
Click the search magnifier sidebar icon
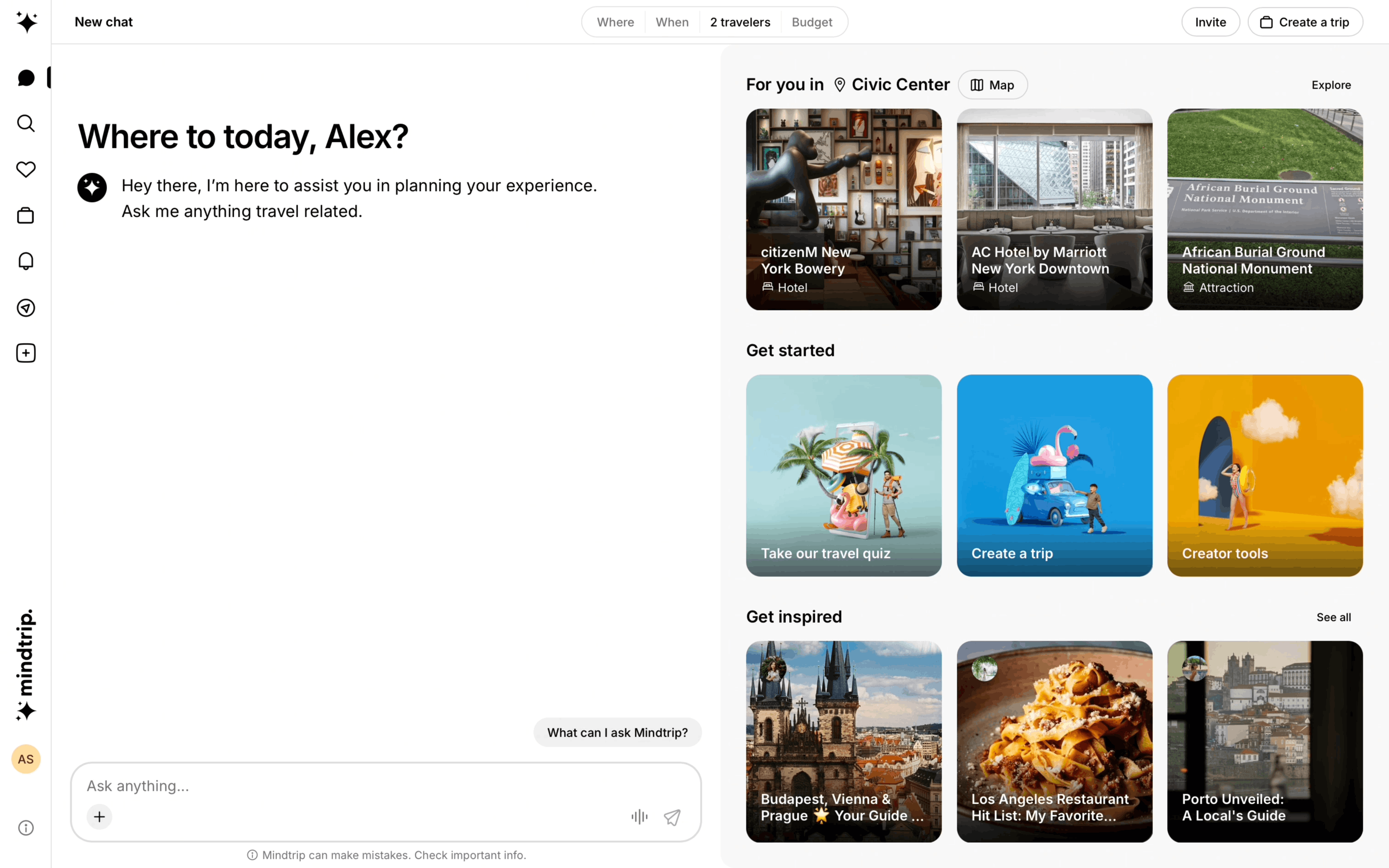[x=26, y=124]
